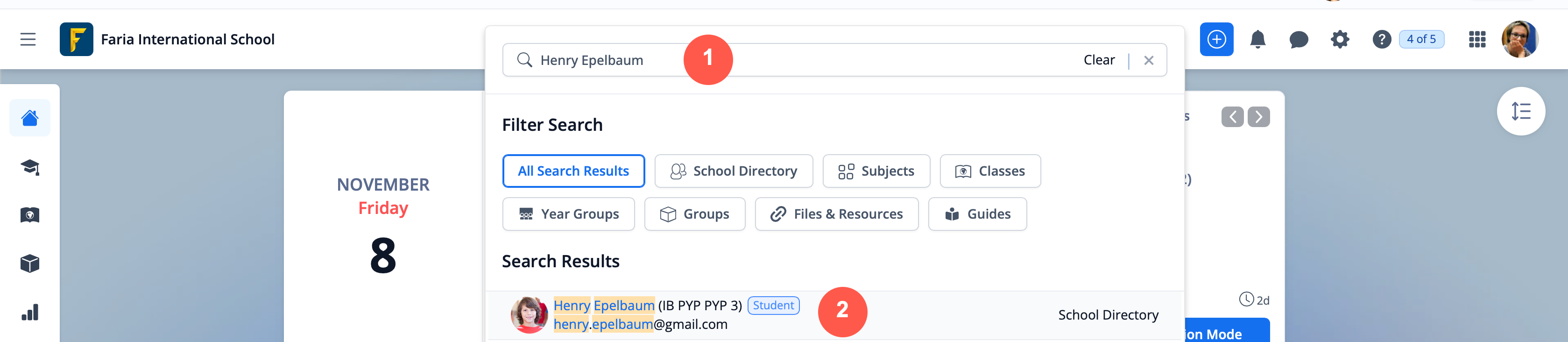Open the apps grid launcher
This screenshot has height=342, width=1568.
coord(1476,40)
